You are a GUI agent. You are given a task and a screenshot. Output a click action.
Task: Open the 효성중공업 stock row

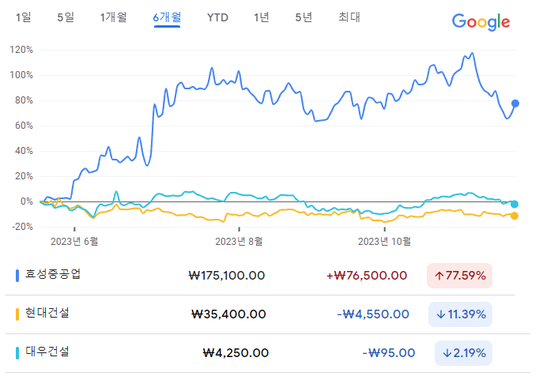(260, 275)
